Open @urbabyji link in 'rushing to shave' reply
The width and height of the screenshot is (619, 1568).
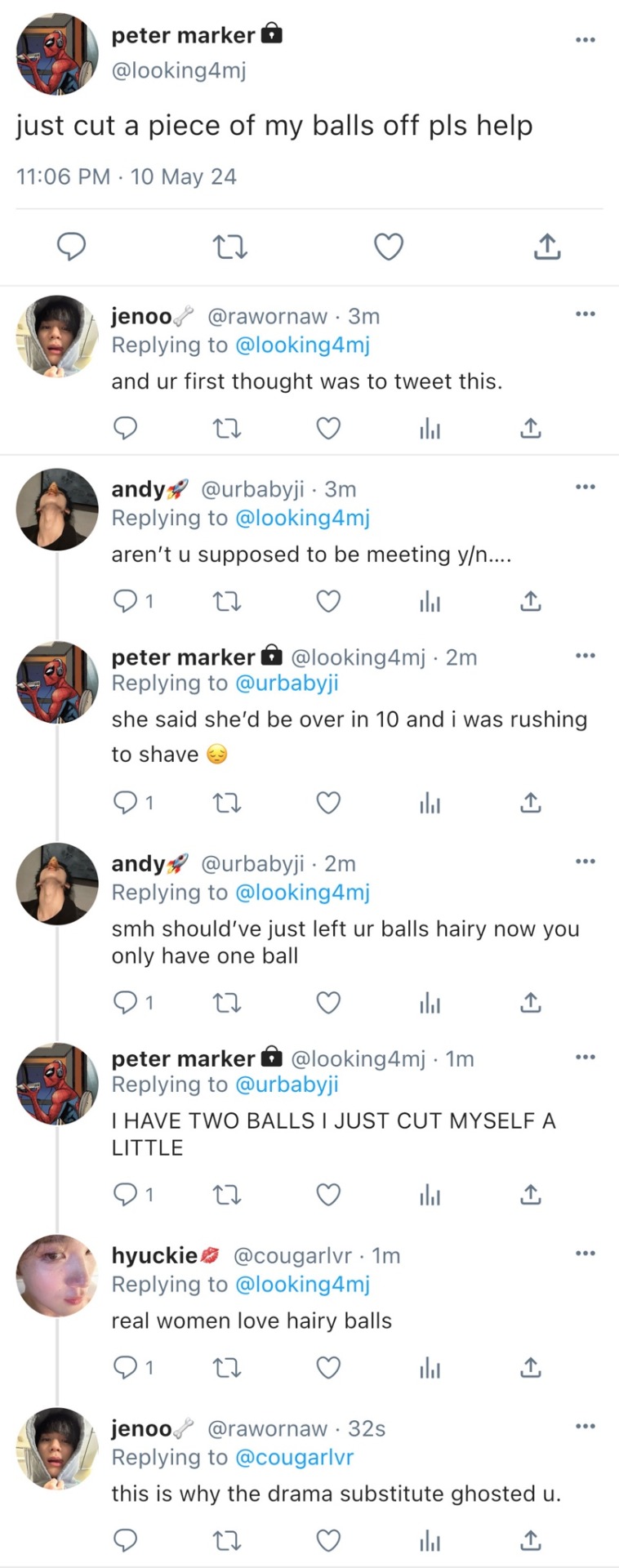pyautogui.click(x=287, y=683)
